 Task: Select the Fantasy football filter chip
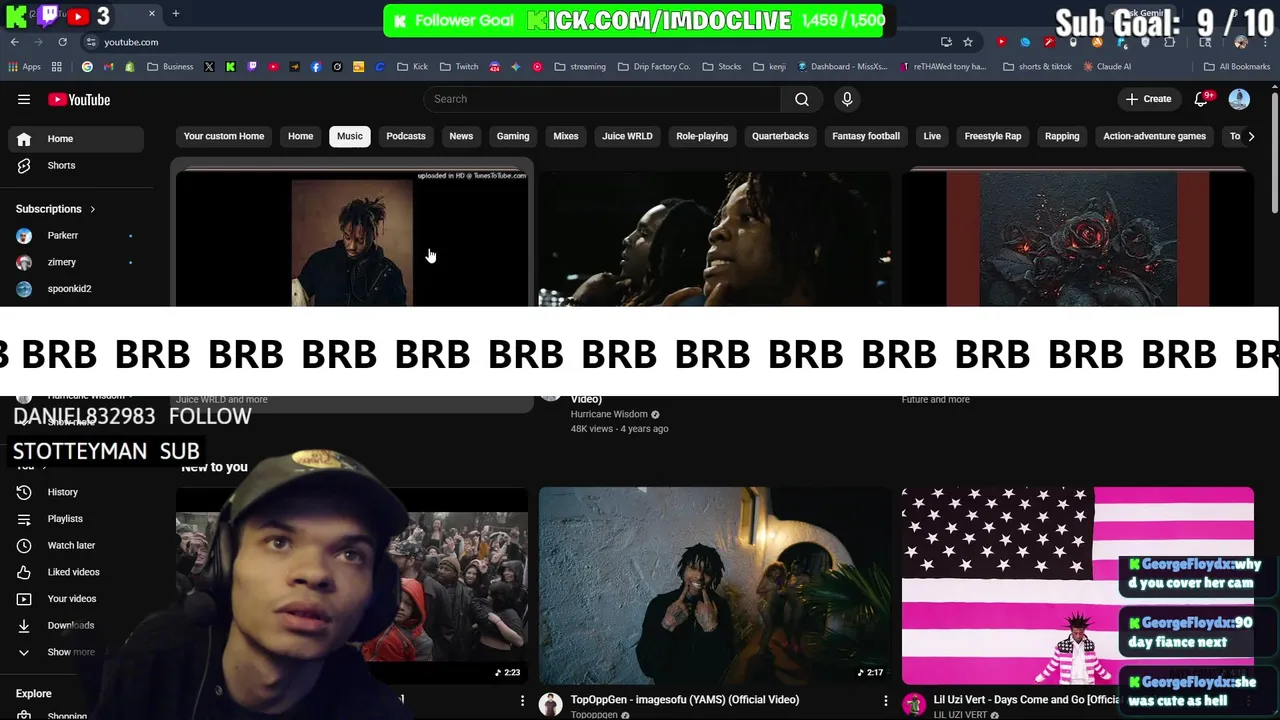pyautogui.click(x=866, y=136)
